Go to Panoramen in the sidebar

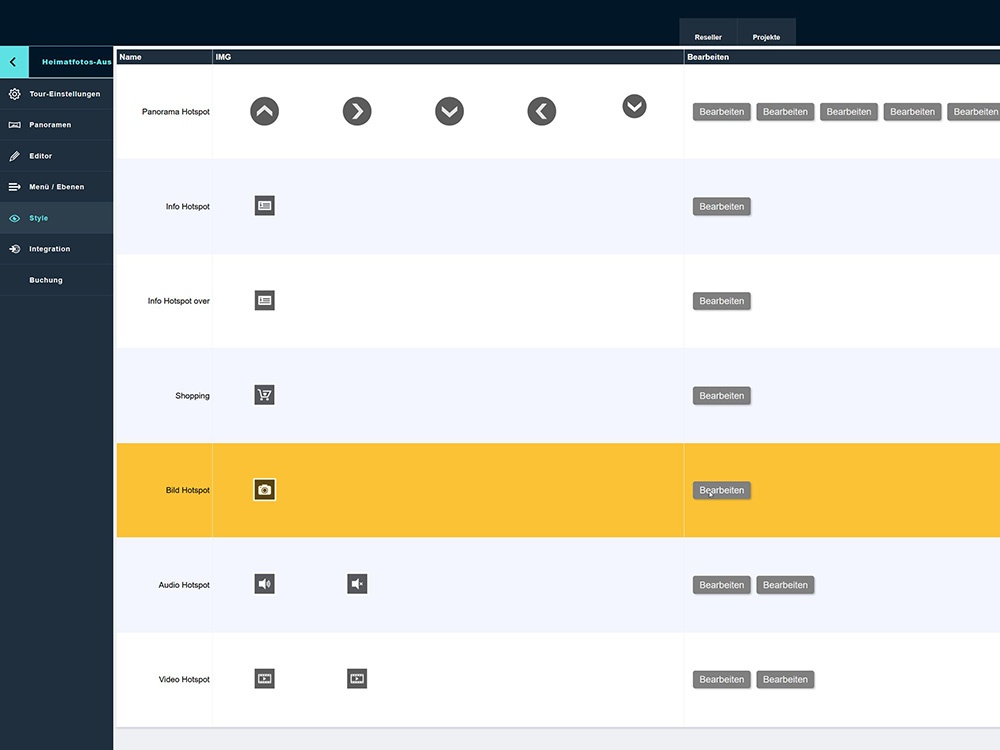tap(50, 125)
